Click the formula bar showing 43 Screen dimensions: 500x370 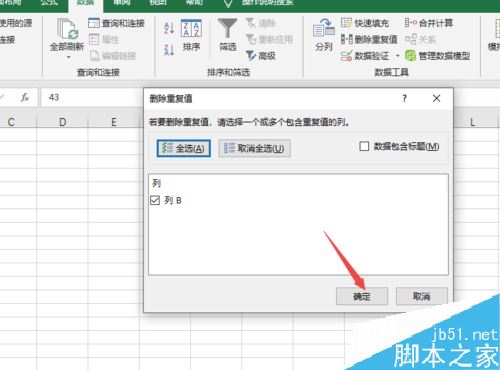click(x=92, y=97)
